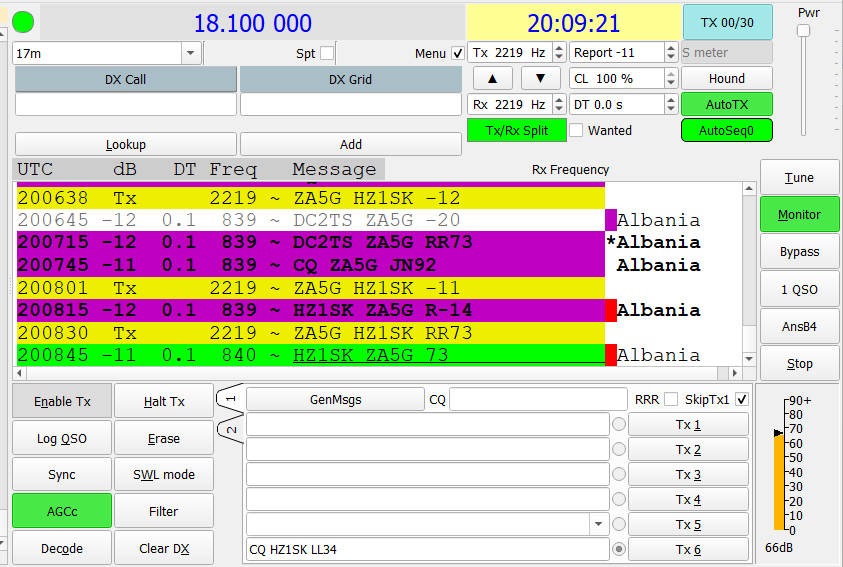The height and width of the screenshot is (567, 843).
Task: Click the Bypass button
Action: click(x=799, y=252)
